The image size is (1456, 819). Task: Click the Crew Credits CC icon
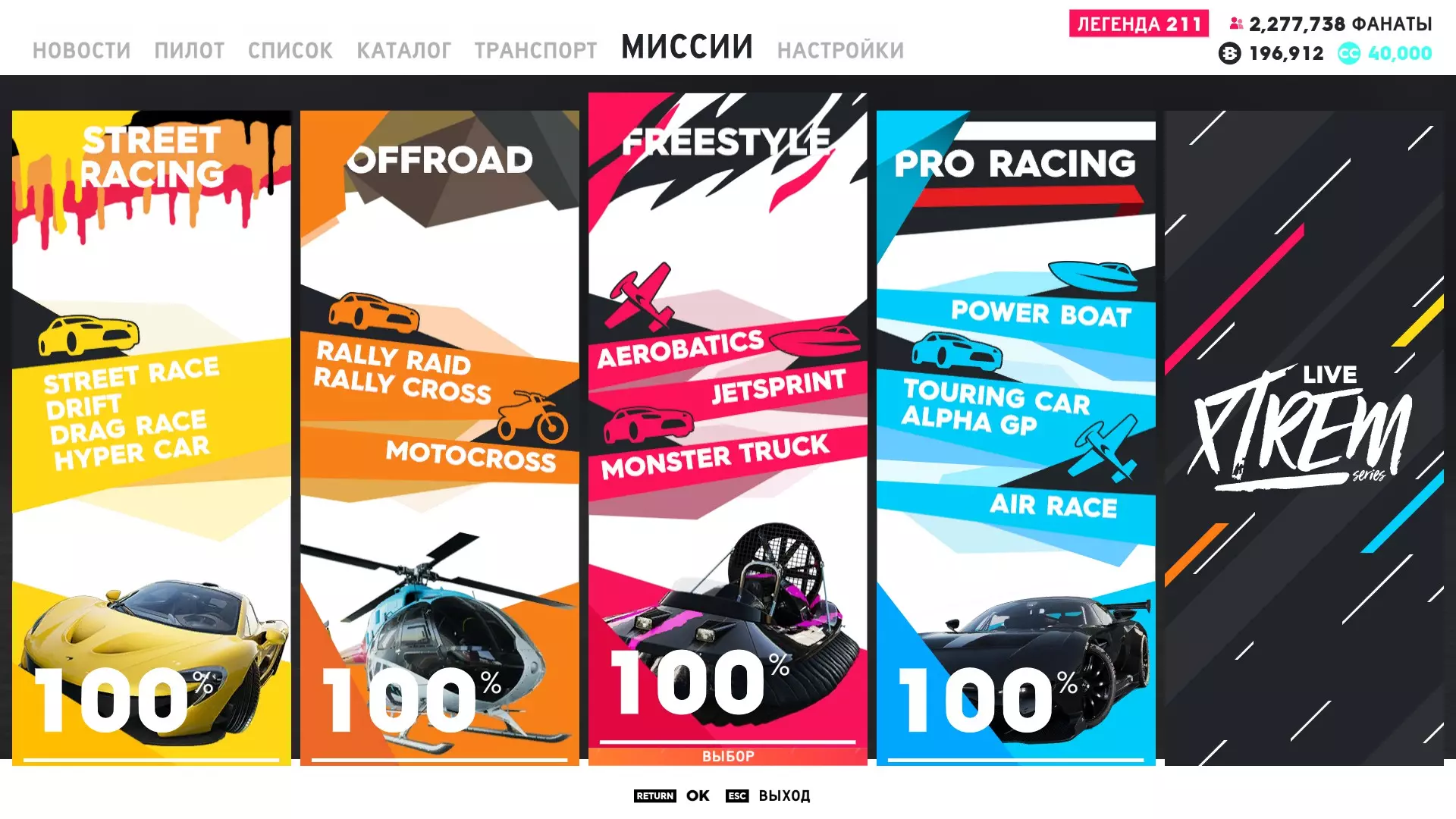click(1348, 53)
